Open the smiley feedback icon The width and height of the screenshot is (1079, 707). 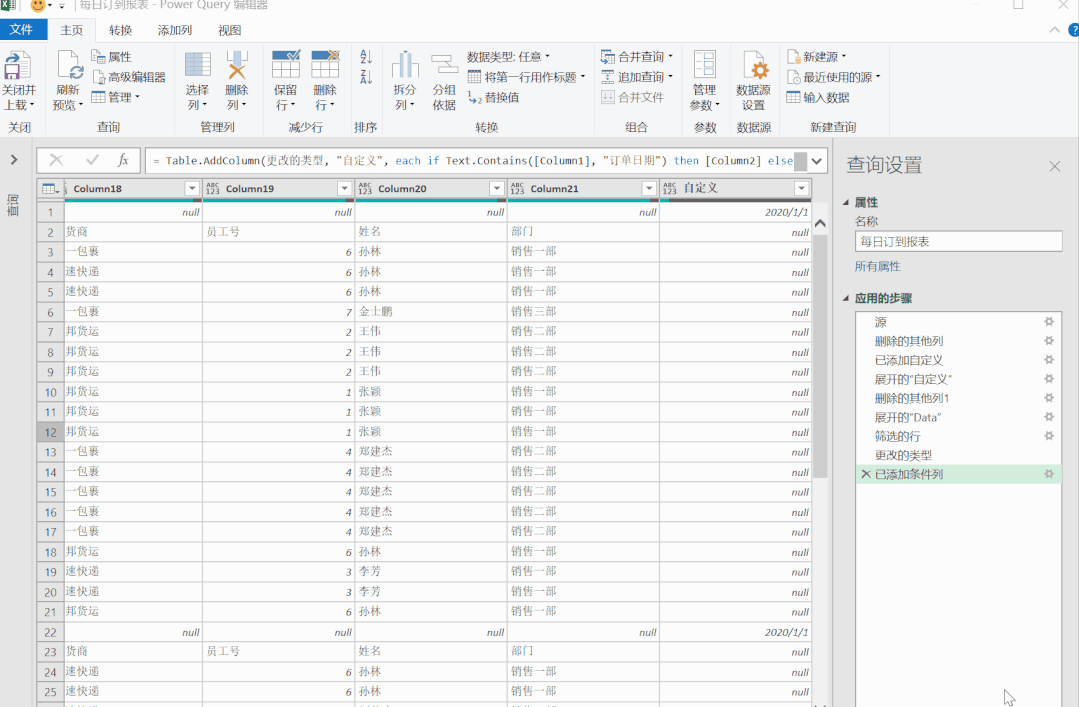[39, 6]
